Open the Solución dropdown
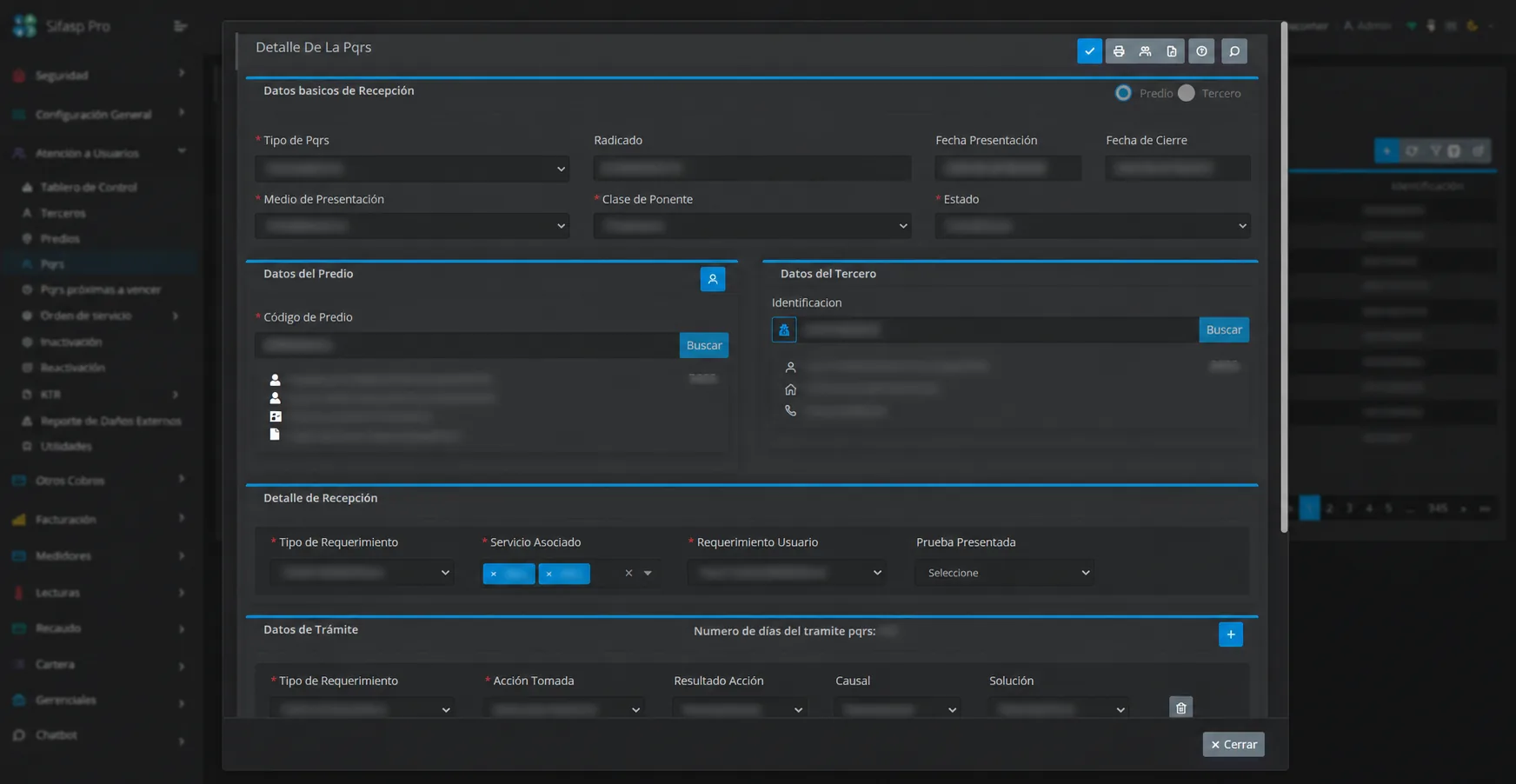The image size is (1516, 784). click(x=1059, y=709)
